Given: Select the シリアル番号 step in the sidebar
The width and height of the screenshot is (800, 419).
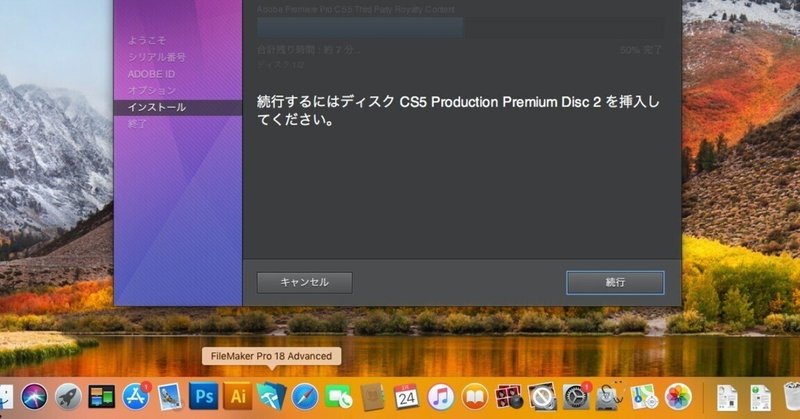Looking at the screenshot, I should [x=157, y=57].
